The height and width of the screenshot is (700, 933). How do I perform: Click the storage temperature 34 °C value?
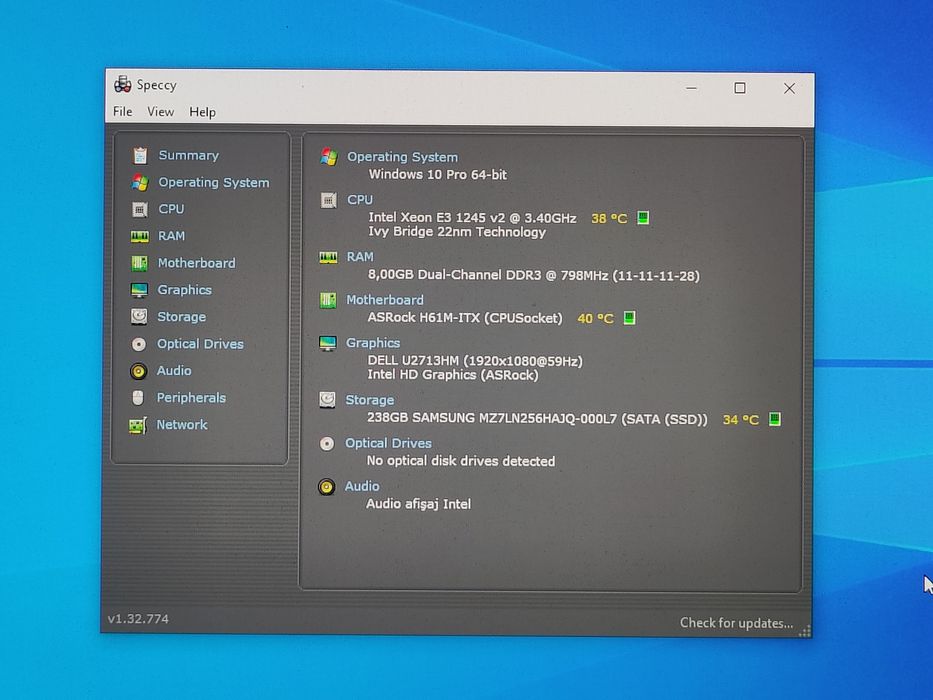[x=740, y=420]
